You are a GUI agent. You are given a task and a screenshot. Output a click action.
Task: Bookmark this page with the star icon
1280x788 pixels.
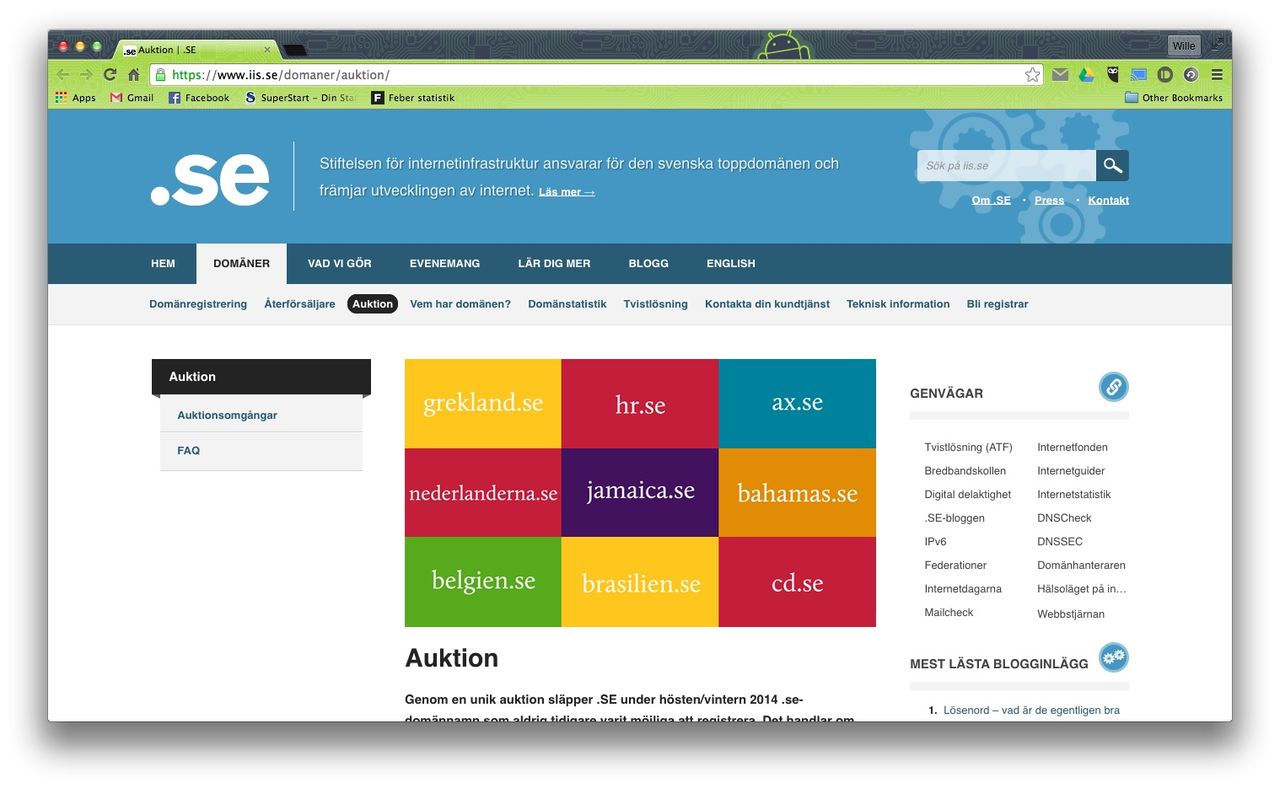click(x=1032, y=75)
